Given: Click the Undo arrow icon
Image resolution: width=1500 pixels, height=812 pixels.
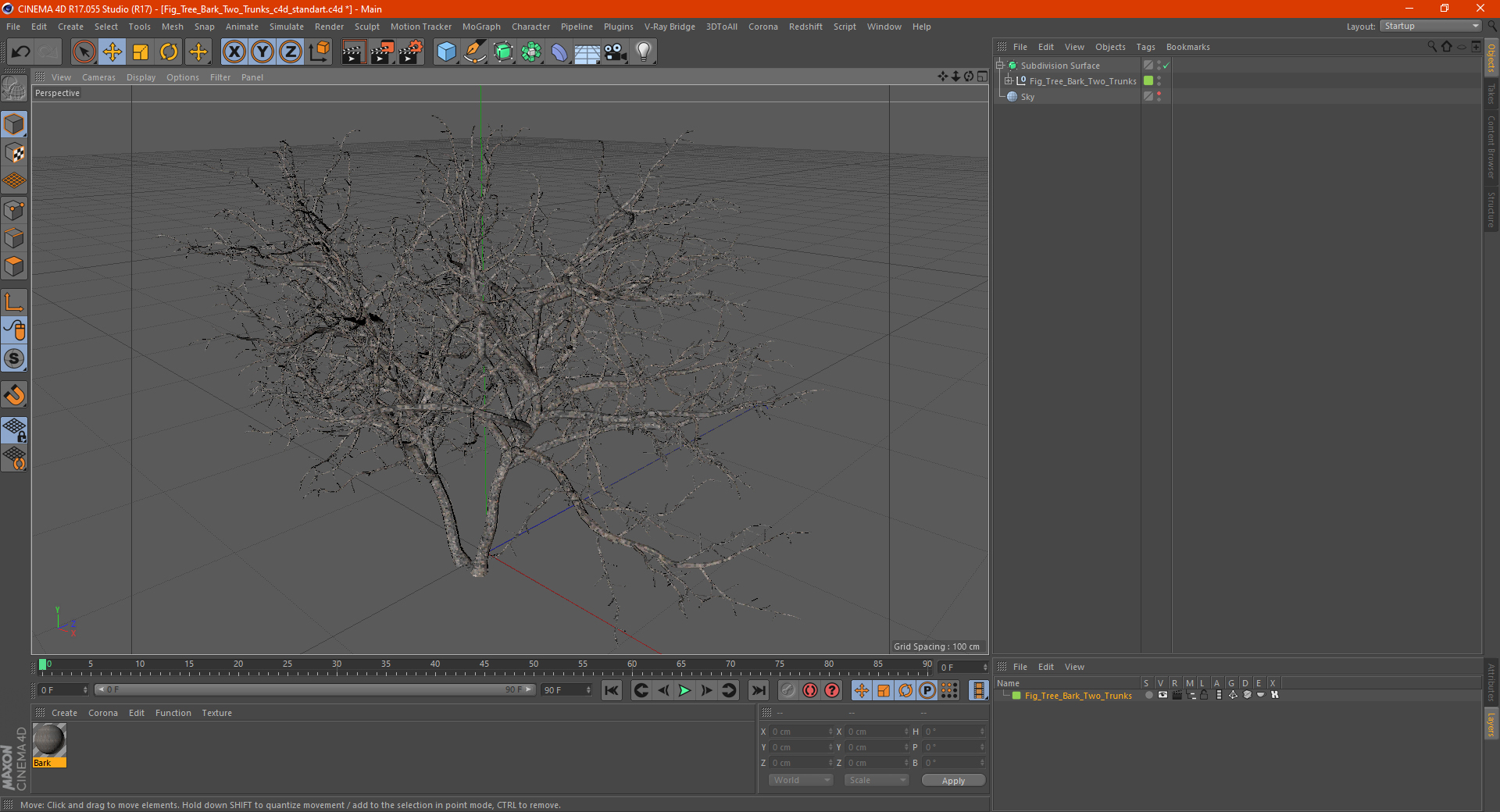Looking at the screenshot, I should tap(21, 52).
